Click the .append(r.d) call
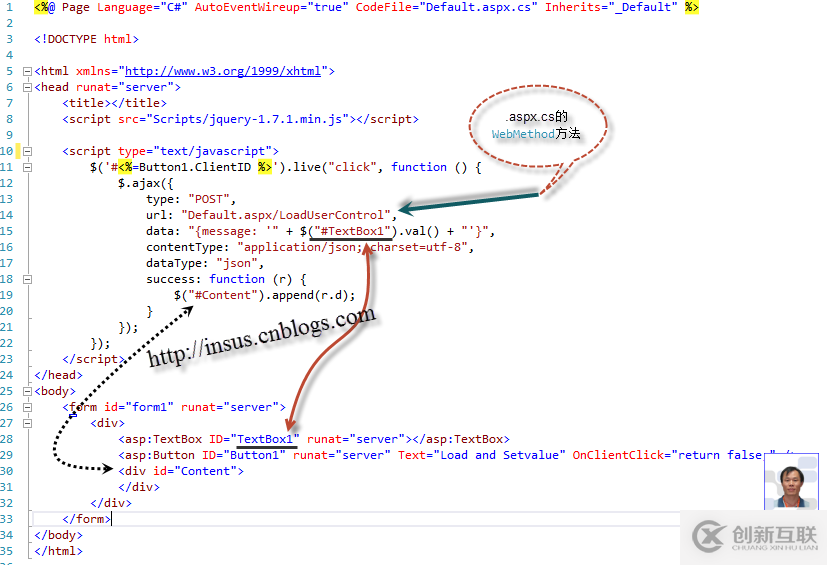 click(x=306, y=295)
